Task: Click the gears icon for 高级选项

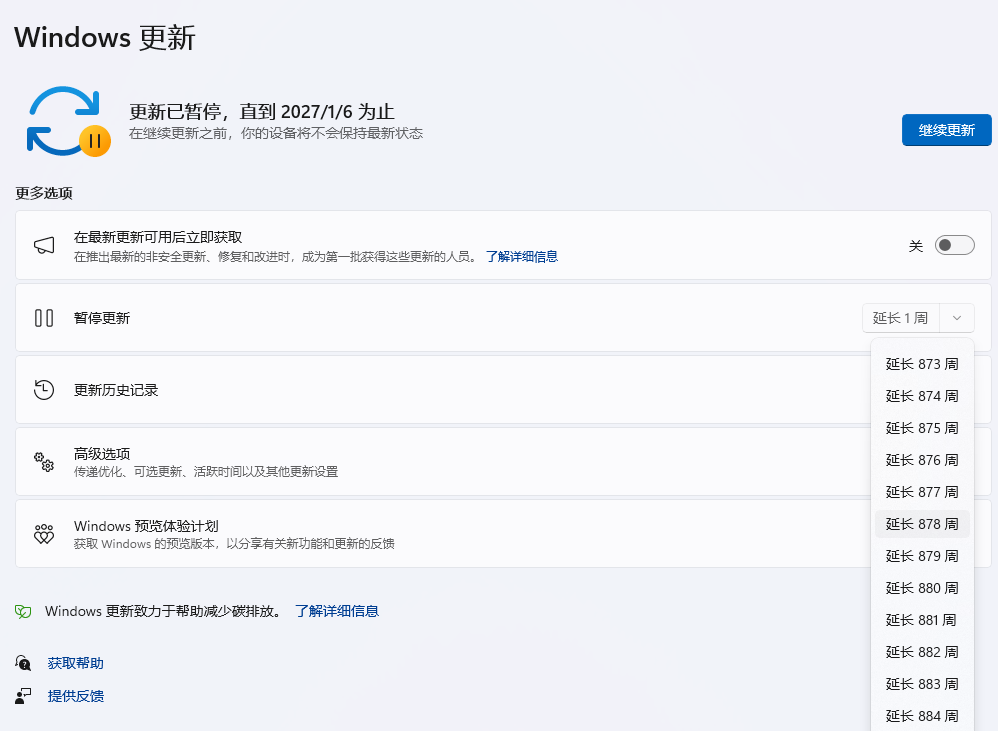Action: tap(44, 462)
